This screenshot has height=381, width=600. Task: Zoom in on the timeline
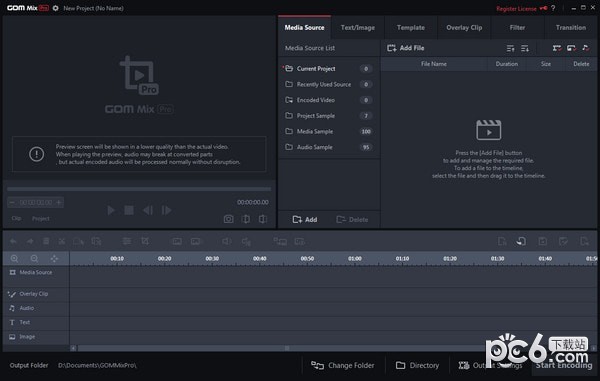[x=15, y=259]
